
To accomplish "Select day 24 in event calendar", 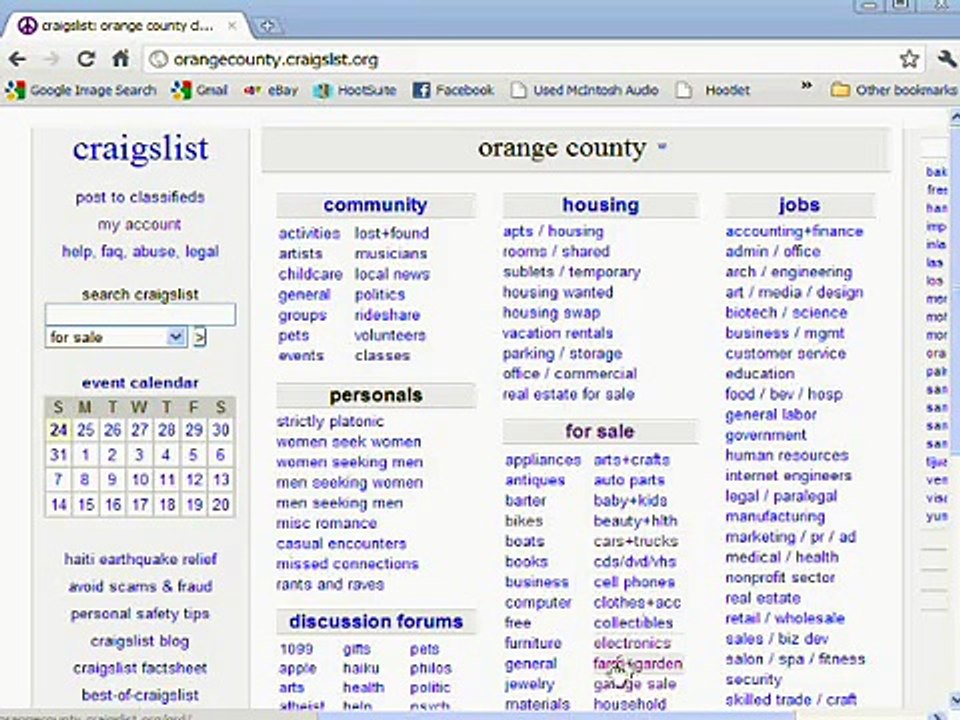I will coord(59,430).
